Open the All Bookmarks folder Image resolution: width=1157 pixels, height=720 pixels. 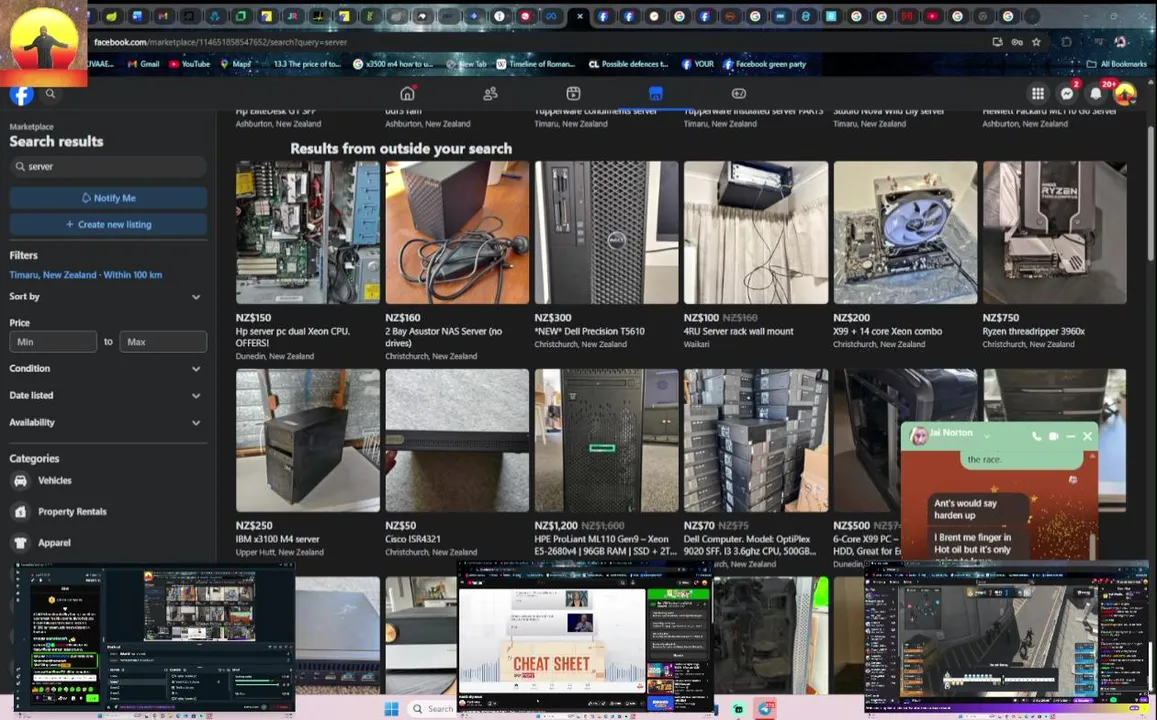(x=1117, y=64)
